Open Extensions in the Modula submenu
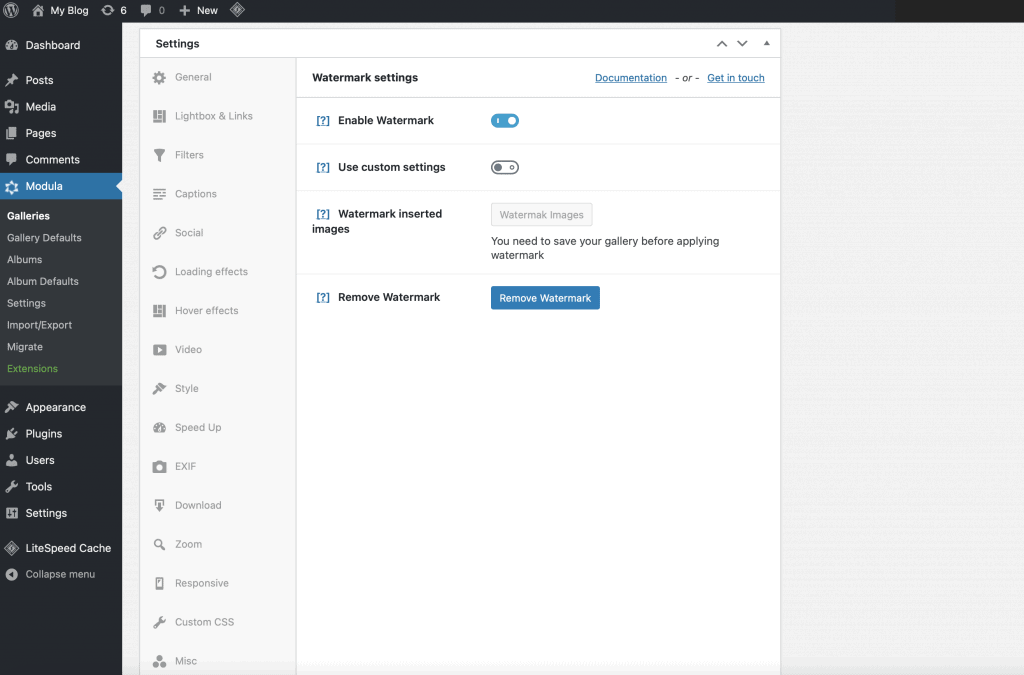Screen dimensions: 1024x675 32,369
